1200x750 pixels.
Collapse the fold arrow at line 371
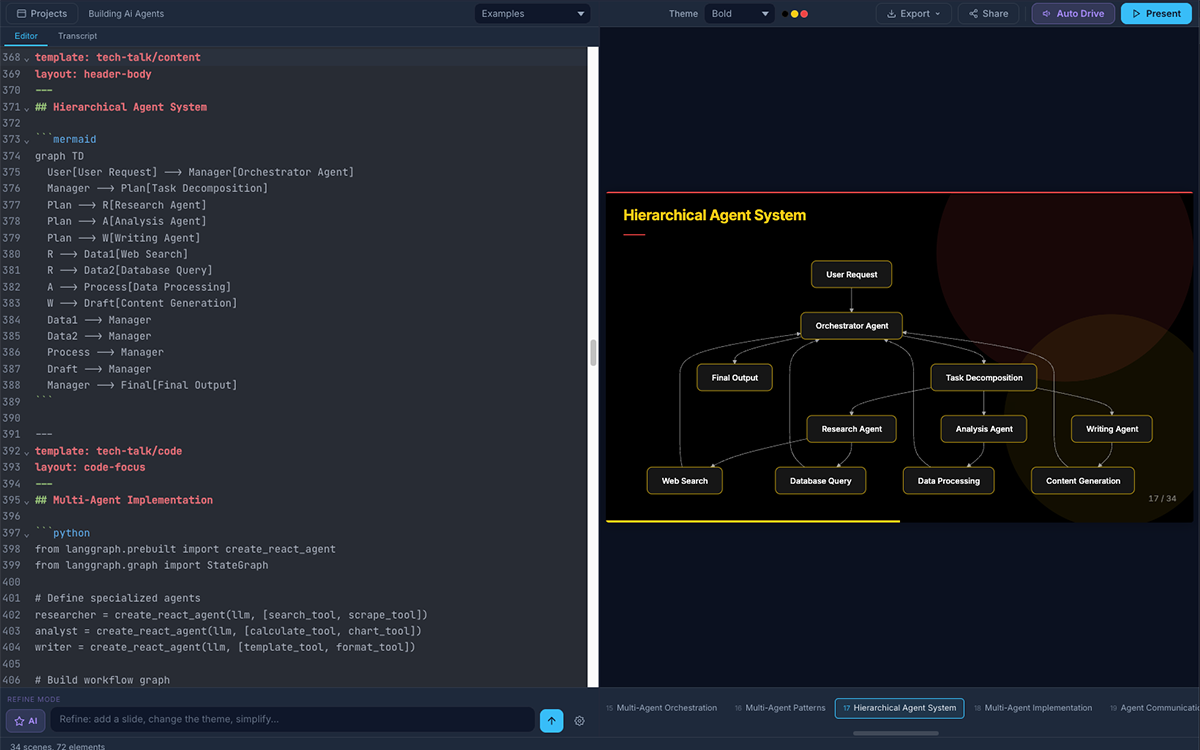point(27,108)
